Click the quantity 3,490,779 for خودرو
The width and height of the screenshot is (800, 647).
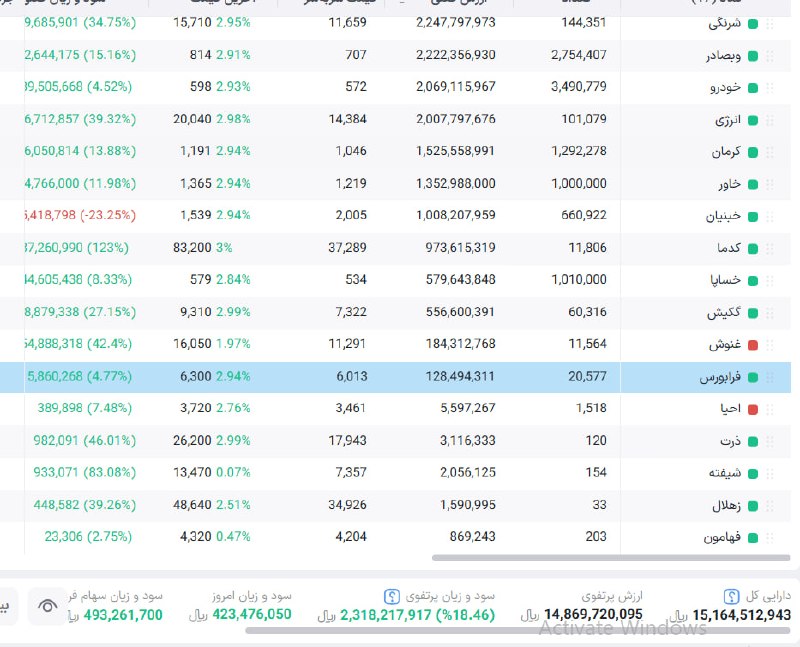pyautogui.click(x=579, y=86)
